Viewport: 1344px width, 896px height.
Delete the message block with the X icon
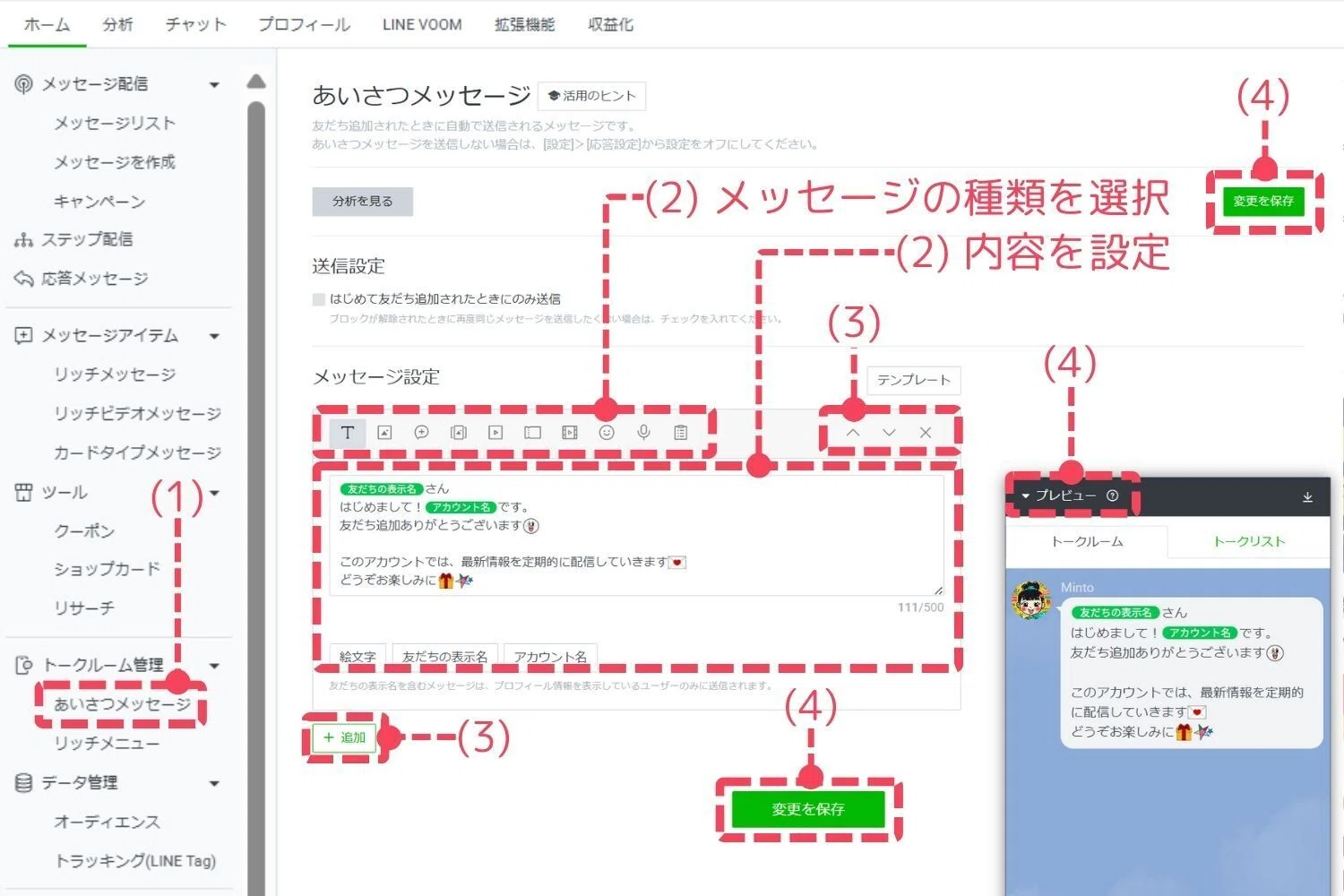pos(926,433)
